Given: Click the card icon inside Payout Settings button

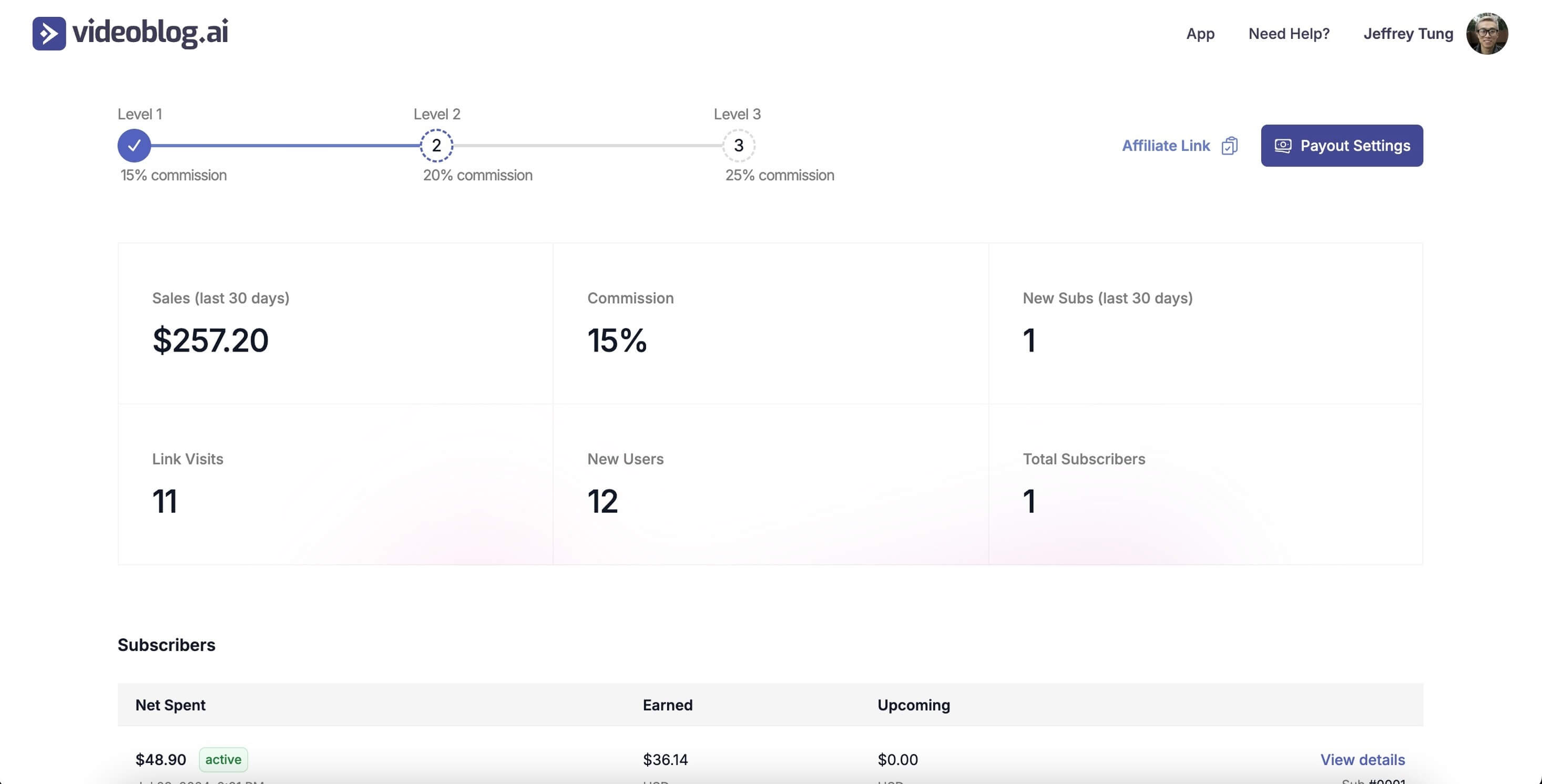Looking at the screenshot, I should click(1283, 146).
